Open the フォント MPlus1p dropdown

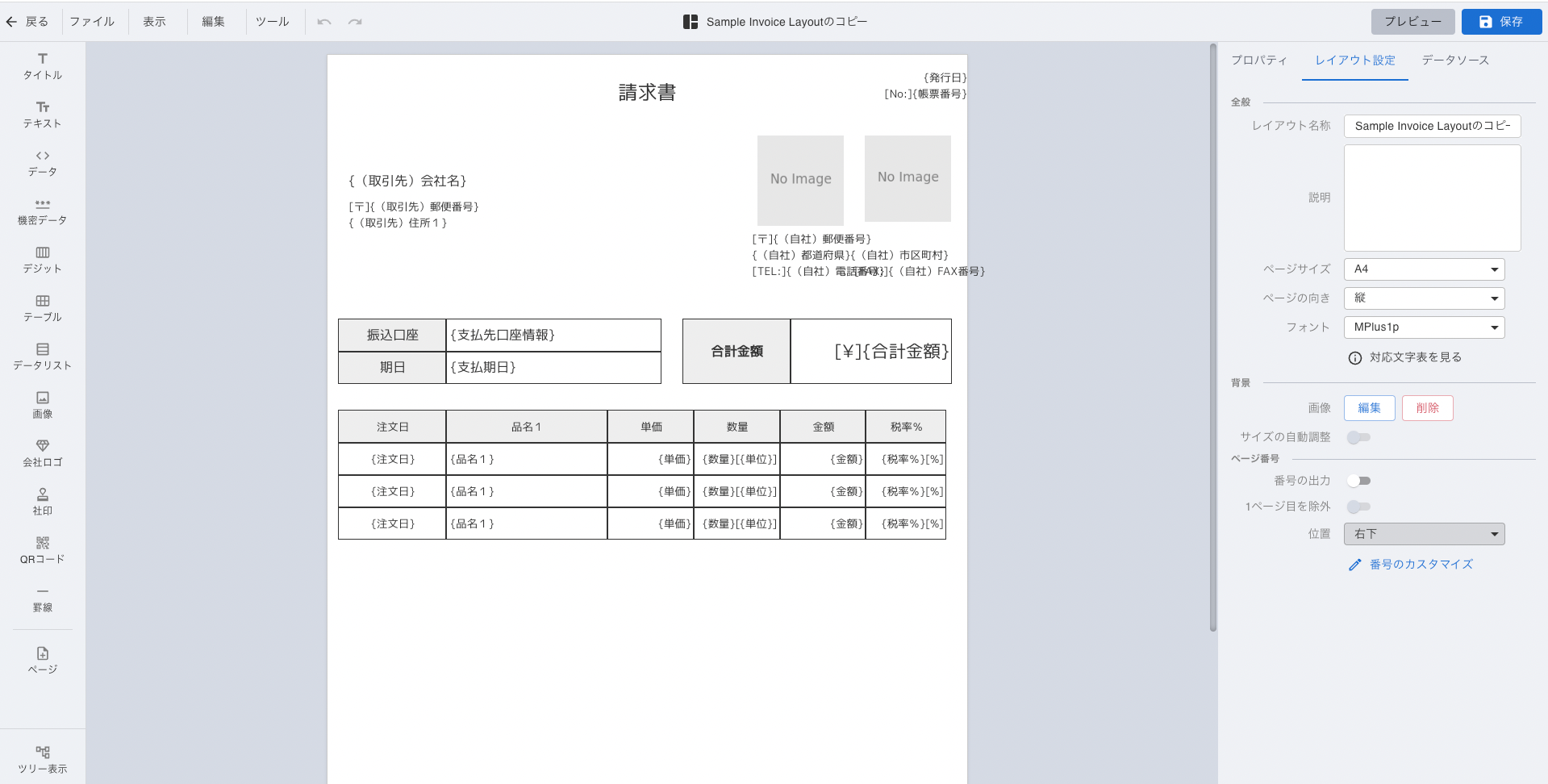pyautogui.click(x=1425, y=327)
